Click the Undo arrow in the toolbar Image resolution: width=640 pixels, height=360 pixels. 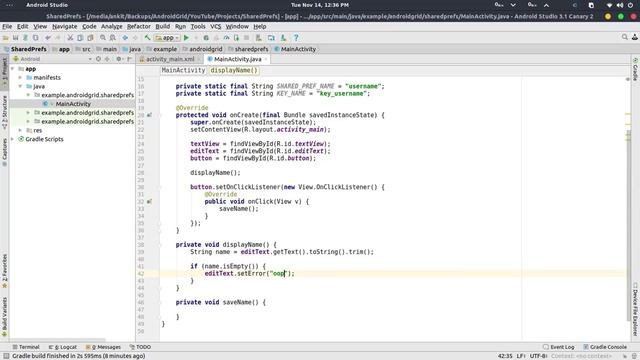tap(48, 38)
